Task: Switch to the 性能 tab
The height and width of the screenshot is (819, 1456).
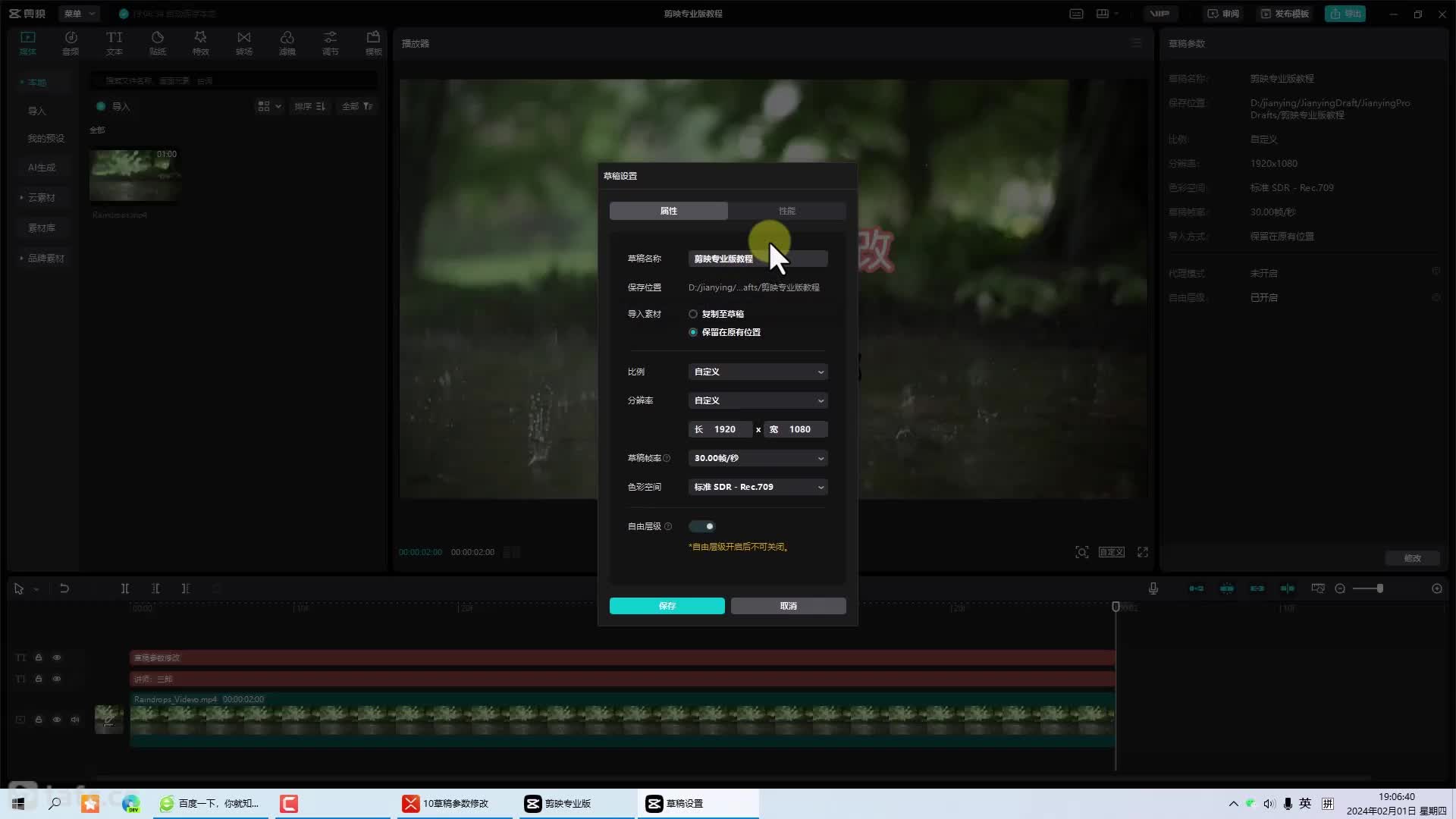Action: (787, 211)
